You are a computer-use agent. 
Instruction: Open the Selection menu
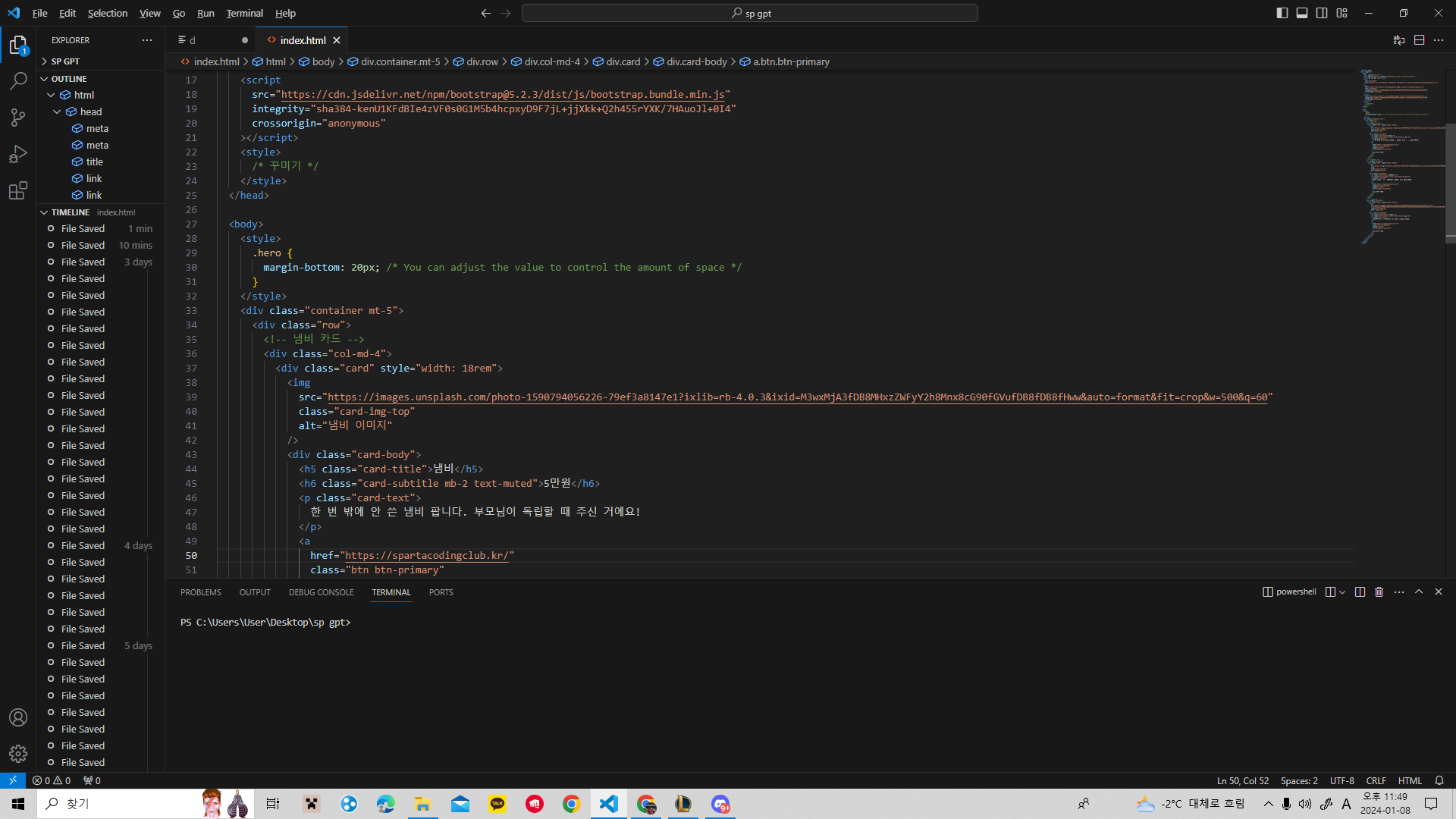click(x=108, y=13)
